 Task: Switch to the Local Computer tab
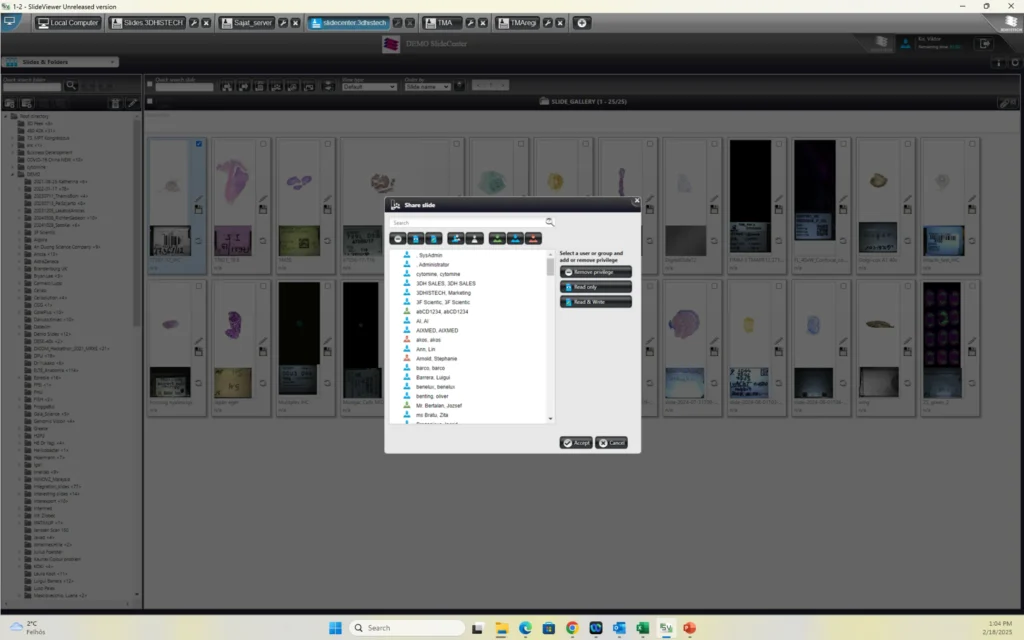tap(68, 23)
